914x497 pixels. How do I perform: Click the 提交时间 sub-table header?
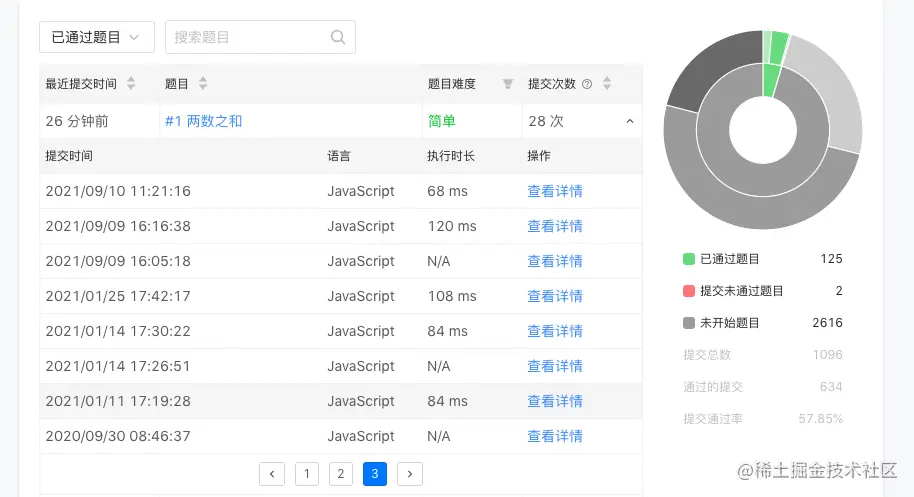[69, 156]
